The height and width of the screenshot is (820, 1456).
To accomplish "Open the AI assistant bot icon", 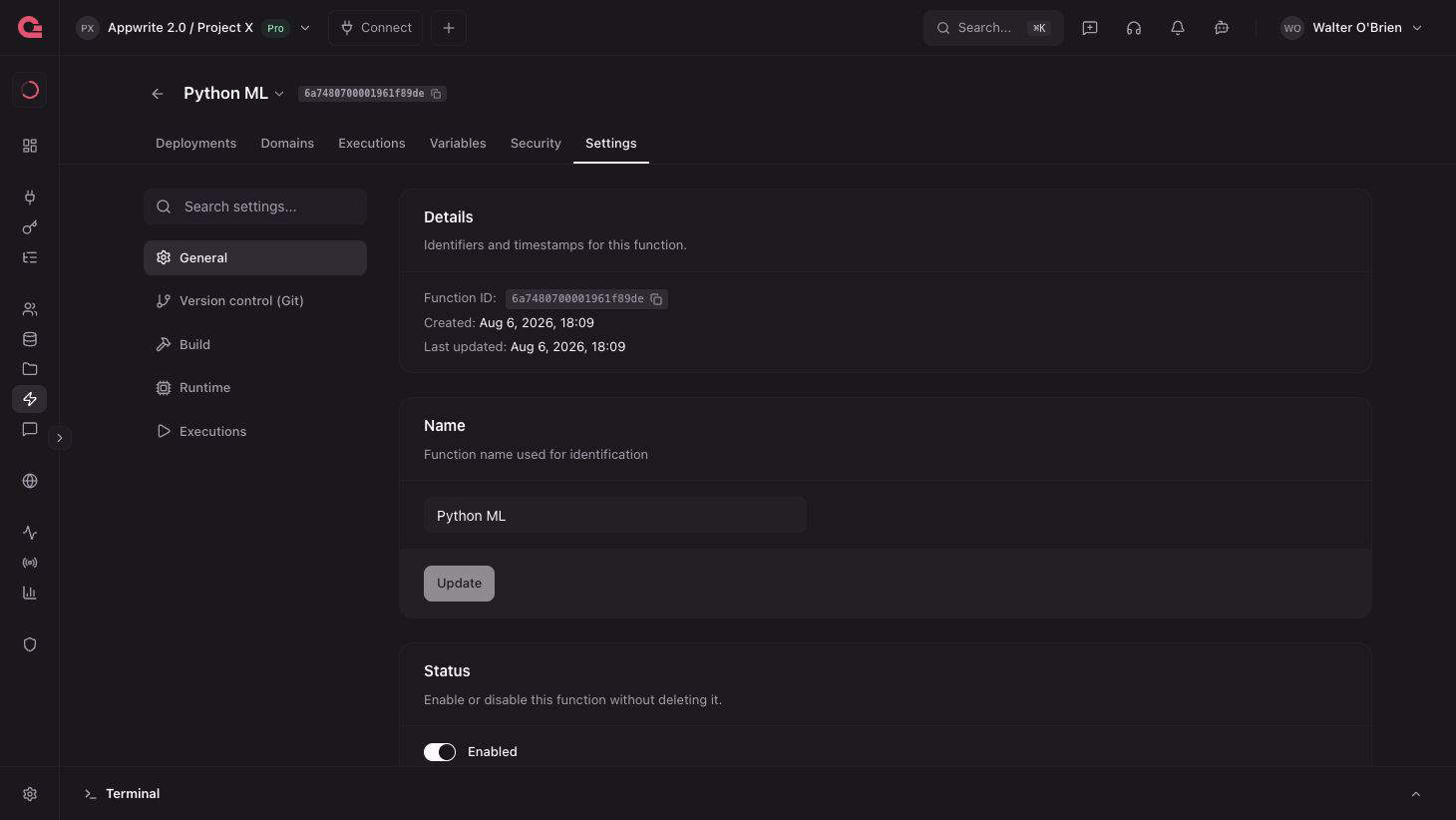I will click(x=1222, y=28).
